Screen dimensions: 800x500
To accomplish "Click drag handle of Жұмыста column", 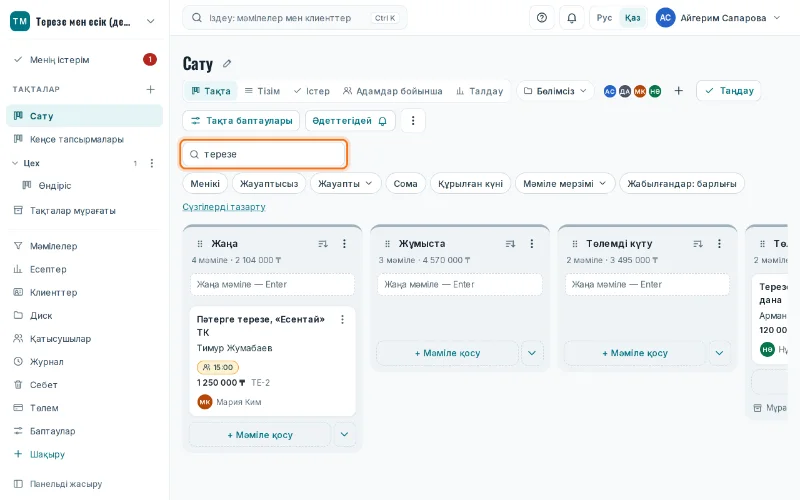I will point(387,244).
